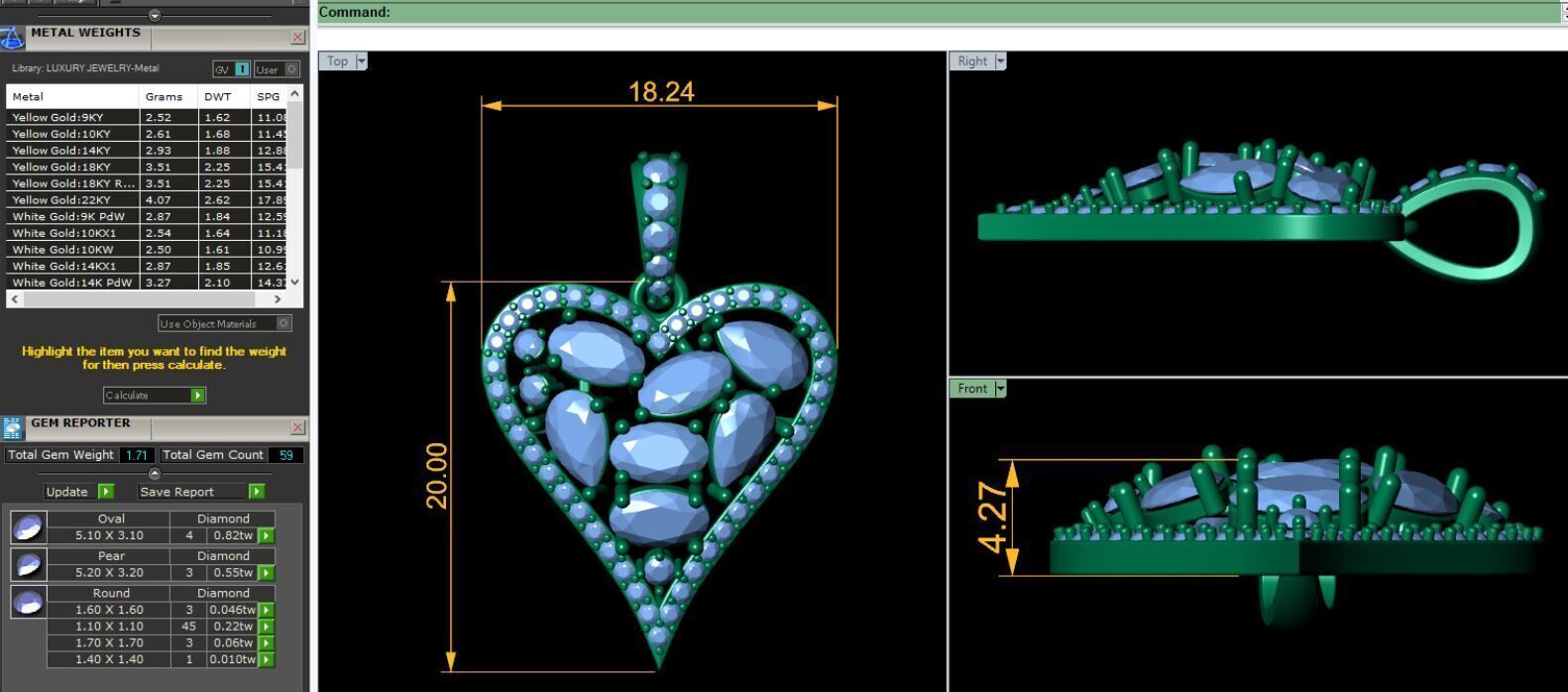
Task: Click the 5.10 X 3.10 oval size cell
Action: (109, 535)
